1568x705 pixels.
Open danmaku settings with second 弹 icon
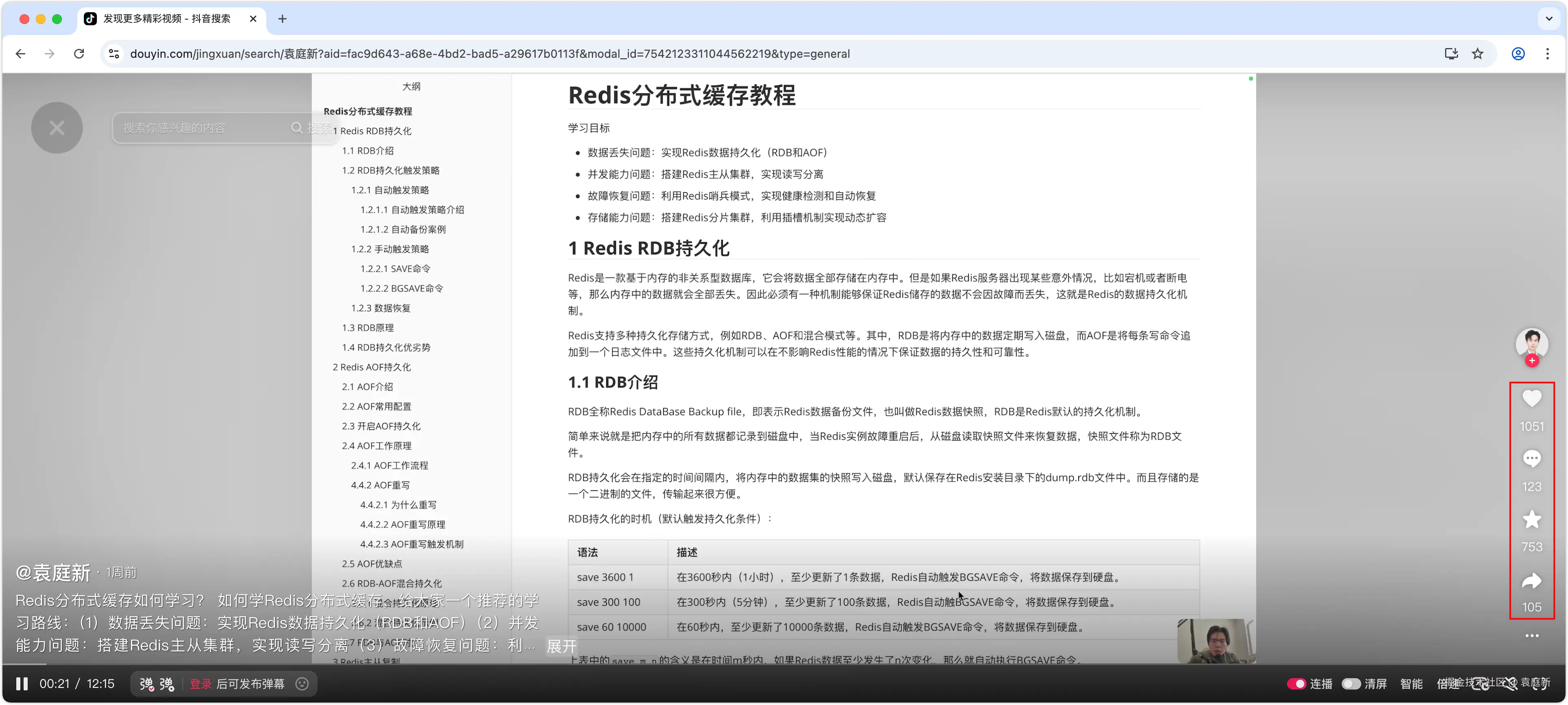[x=167, y=684]
